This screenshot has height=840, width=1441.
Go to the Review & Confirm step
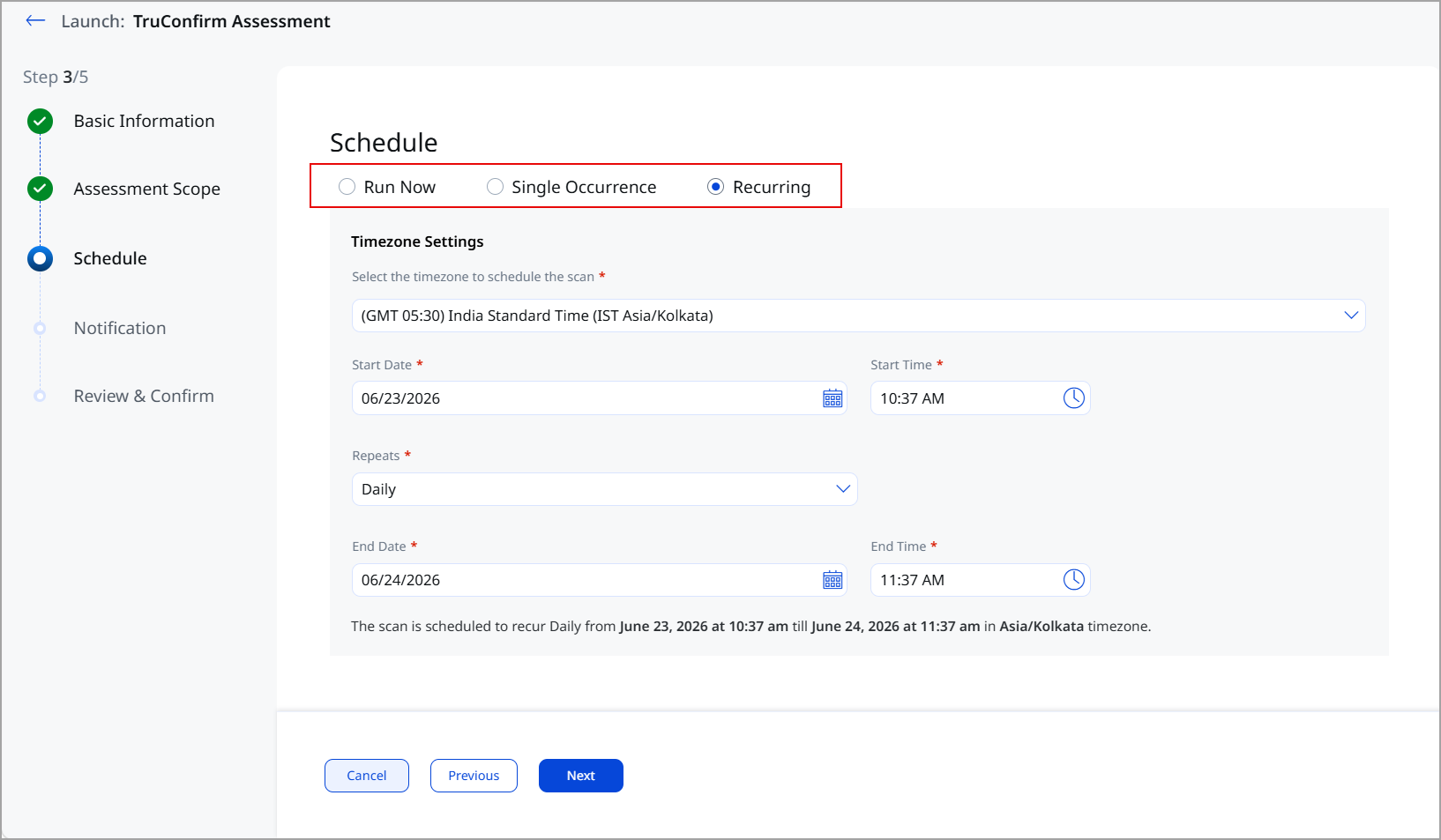coord(144,396)
